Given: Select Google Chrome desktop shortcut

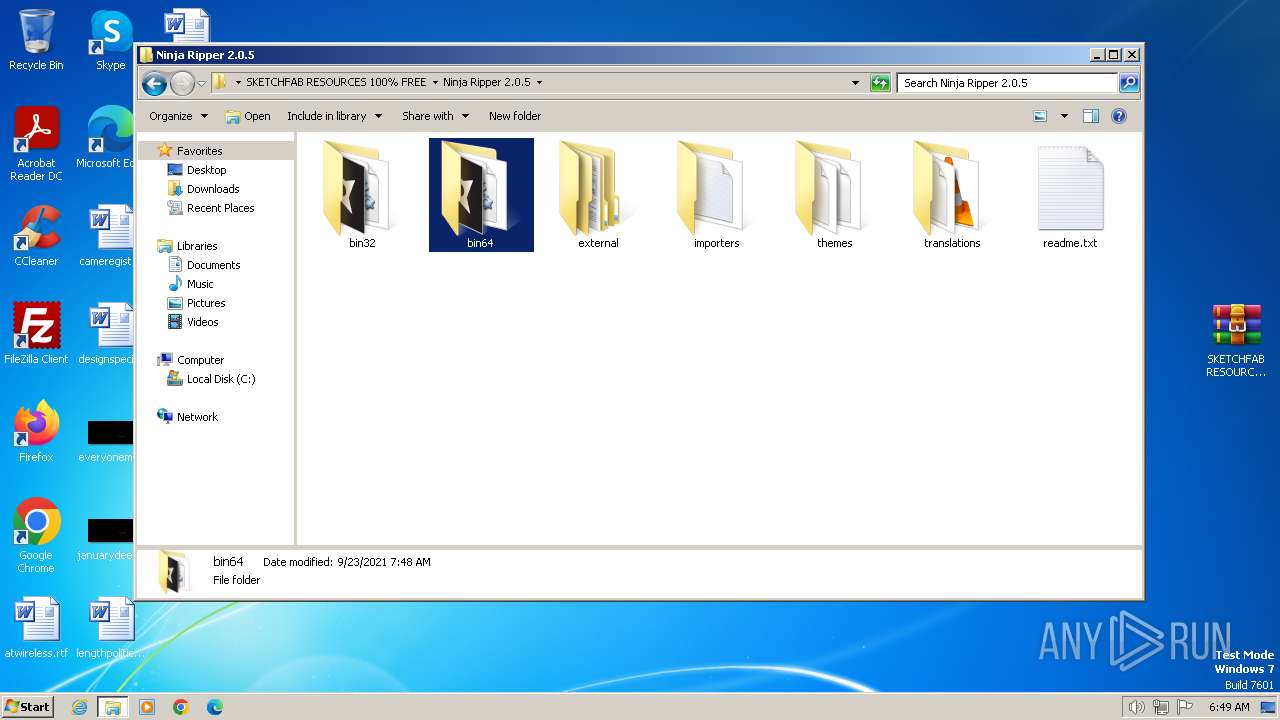Looking at the screenshot, I should click(36, 535).
